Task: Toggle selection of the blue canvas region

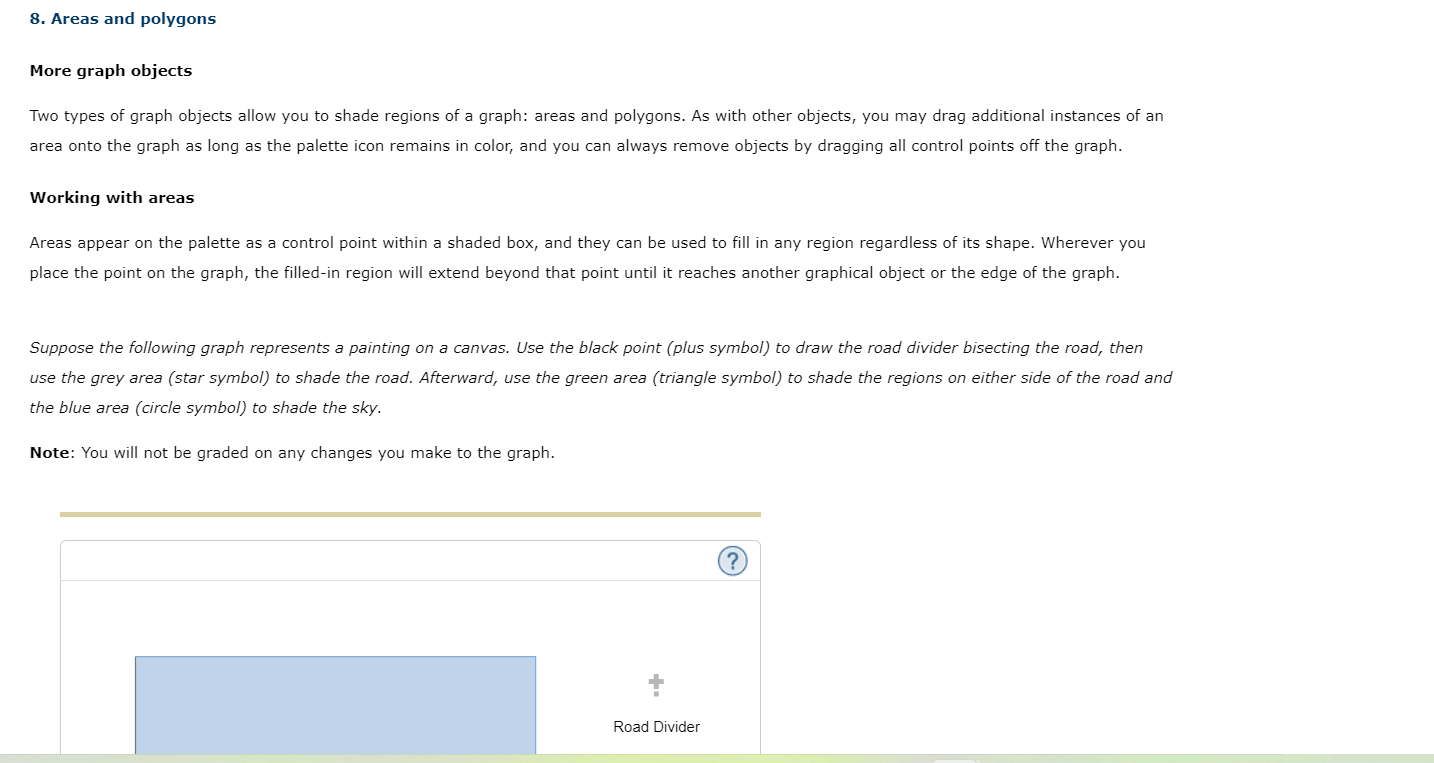Action: (335, 705)
